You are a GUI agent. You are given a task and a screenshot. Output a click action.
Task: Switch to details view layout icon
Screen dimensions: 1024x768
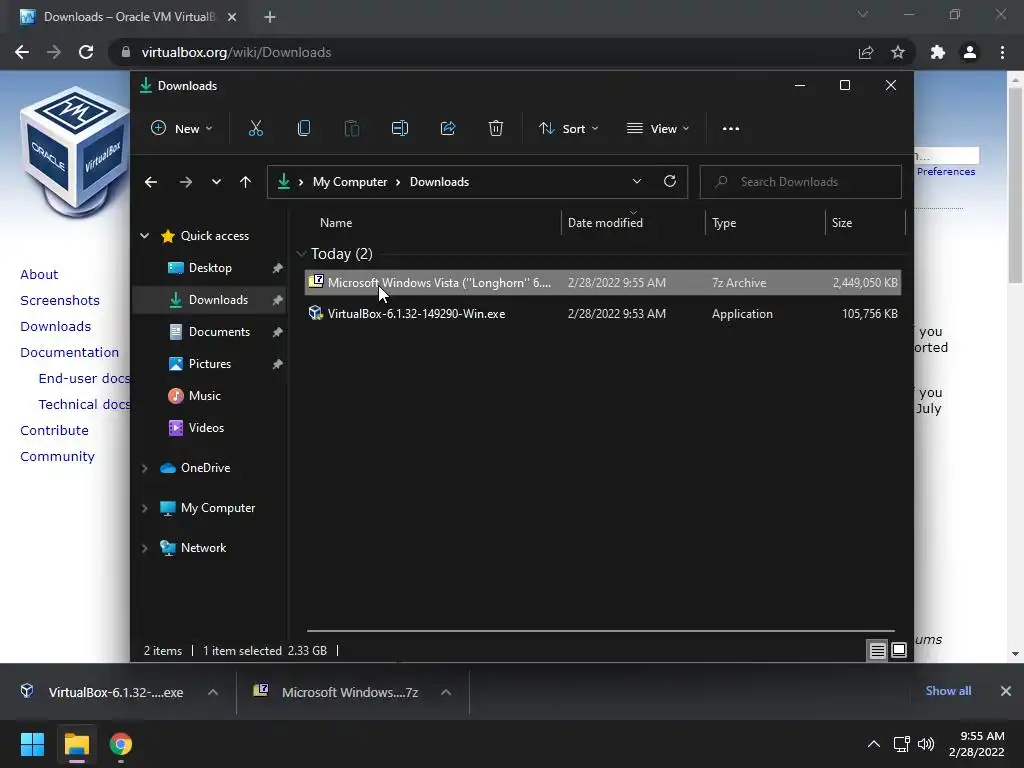[877, 650]
